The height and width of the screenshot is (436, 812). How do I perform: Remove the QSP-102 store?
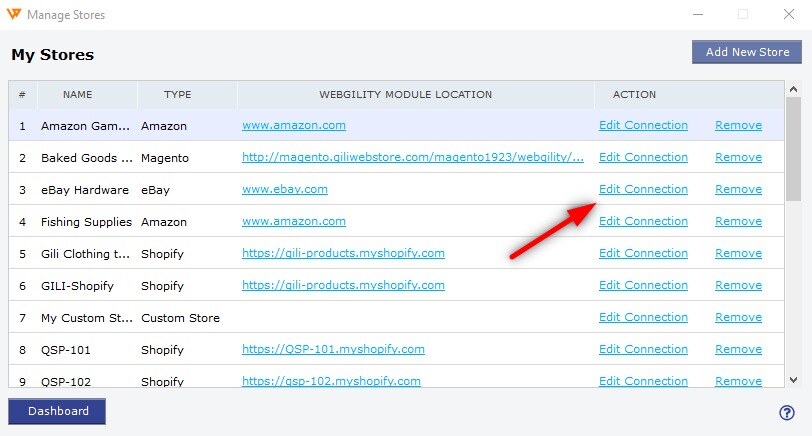[x=738, y=381]
